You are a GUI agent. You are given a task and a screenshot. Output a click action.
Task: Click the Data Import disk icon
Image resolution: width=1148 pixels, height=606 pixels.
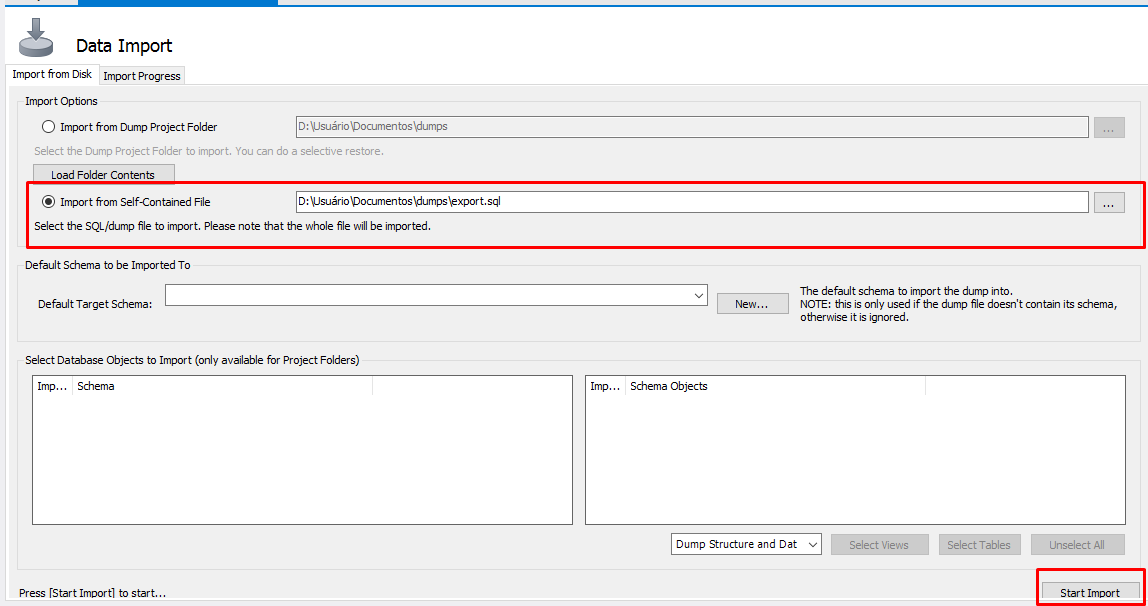pos(36,38)
